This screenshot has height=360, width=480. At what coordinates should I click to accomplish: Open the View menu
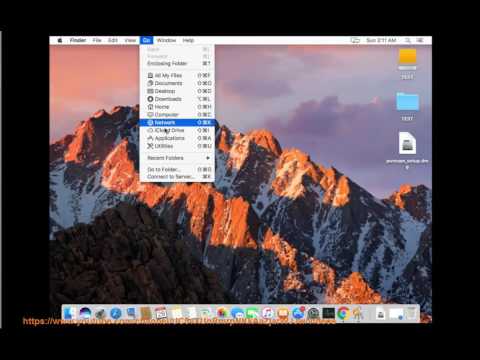click(130, 40)
